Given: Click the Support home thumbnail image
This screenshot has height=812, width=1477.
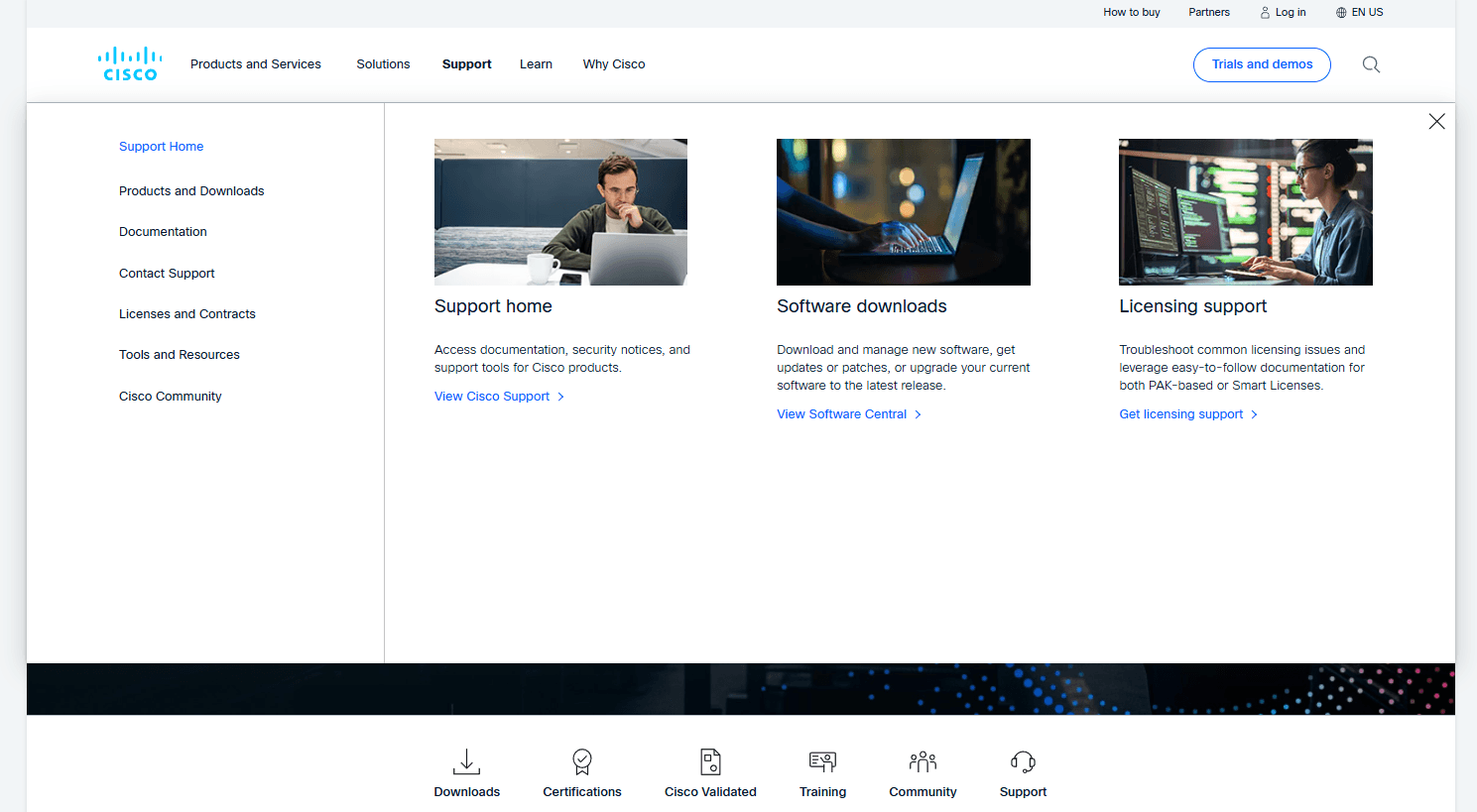Looking at the screenshot, I should [x=560, y=212].
